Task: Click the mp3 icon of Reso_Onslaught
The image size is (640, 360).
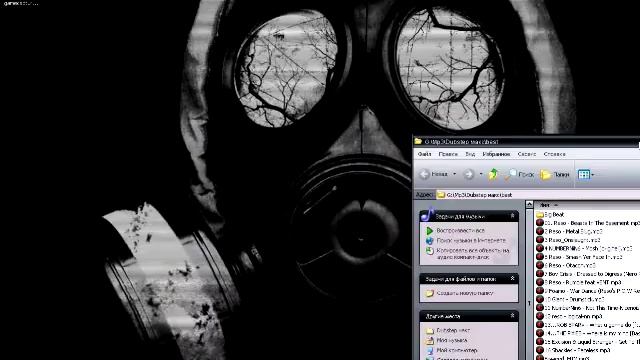Action: click(x=540, y=240)
